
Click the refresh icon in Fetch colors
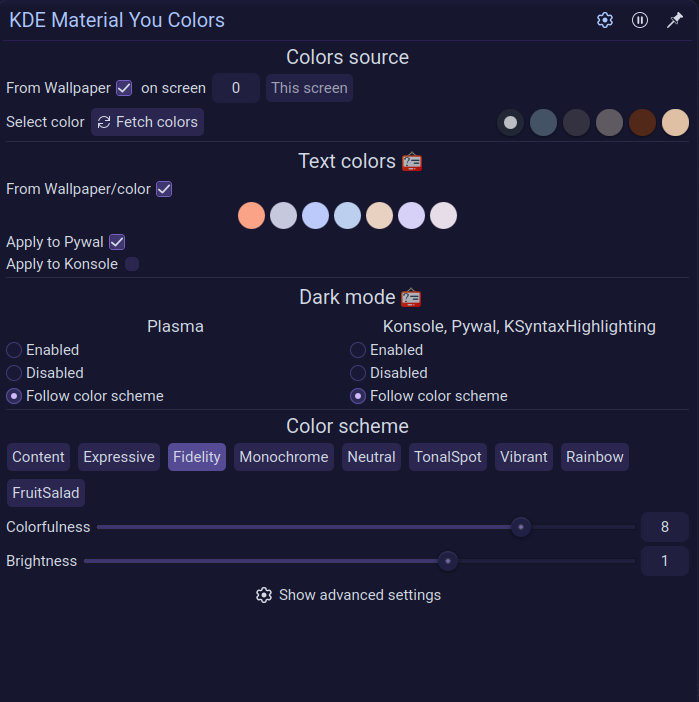pos(104,122)
